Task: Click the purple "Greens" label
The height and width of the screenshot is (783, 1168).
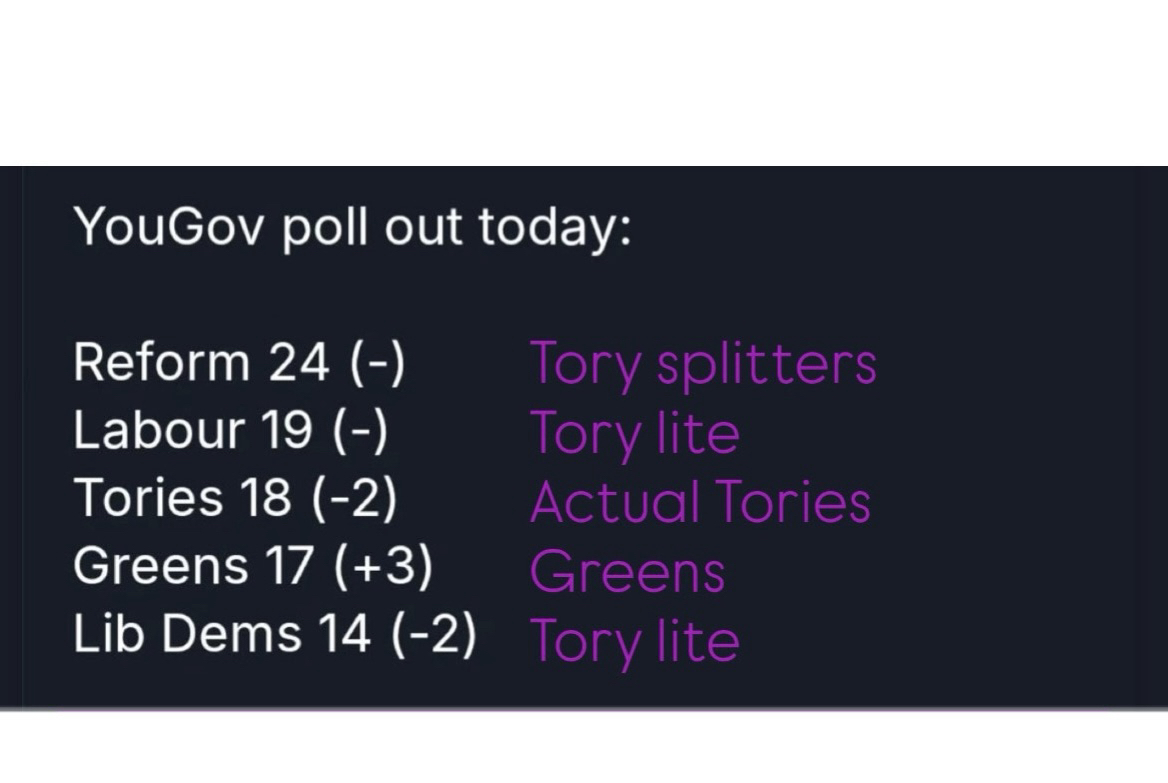Action: point(627,572)
